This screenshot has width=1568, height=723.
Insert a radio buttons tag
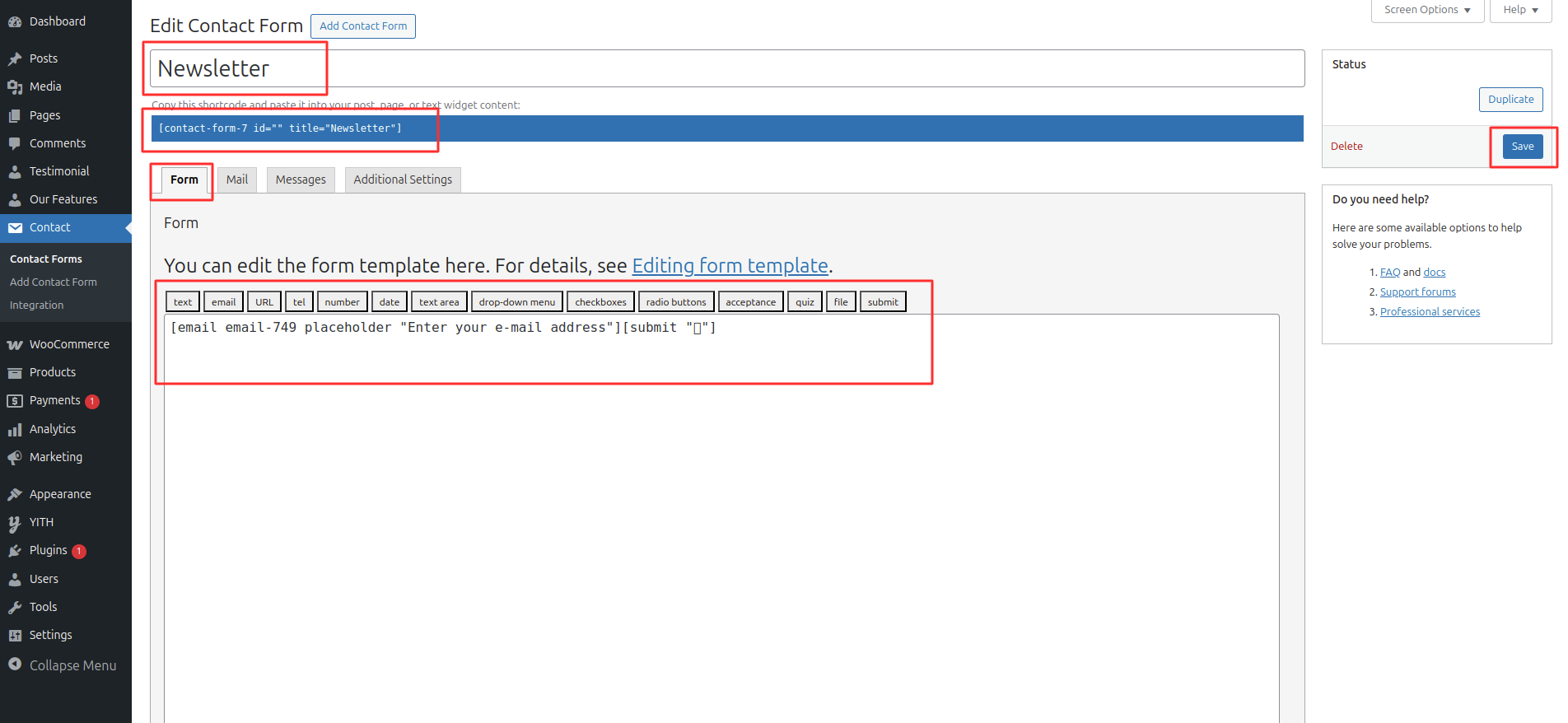click(676, 302)
